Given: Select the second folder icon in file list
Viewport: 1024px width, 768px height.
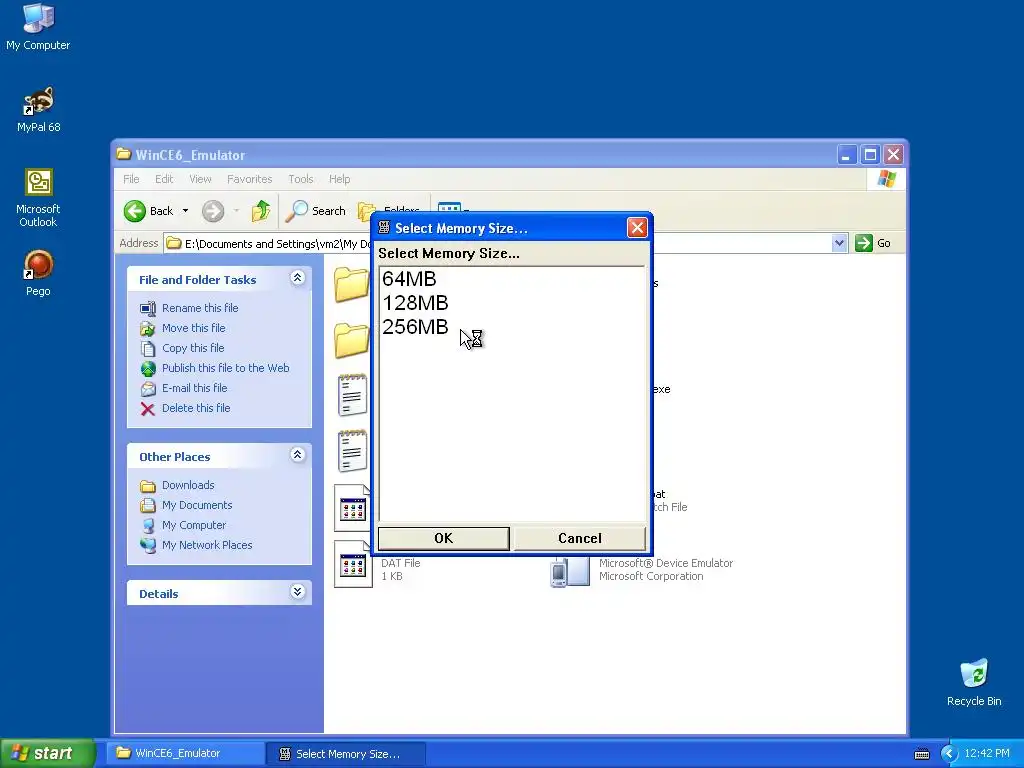Looking at the screenshot, I should click(x=352, y=340).
